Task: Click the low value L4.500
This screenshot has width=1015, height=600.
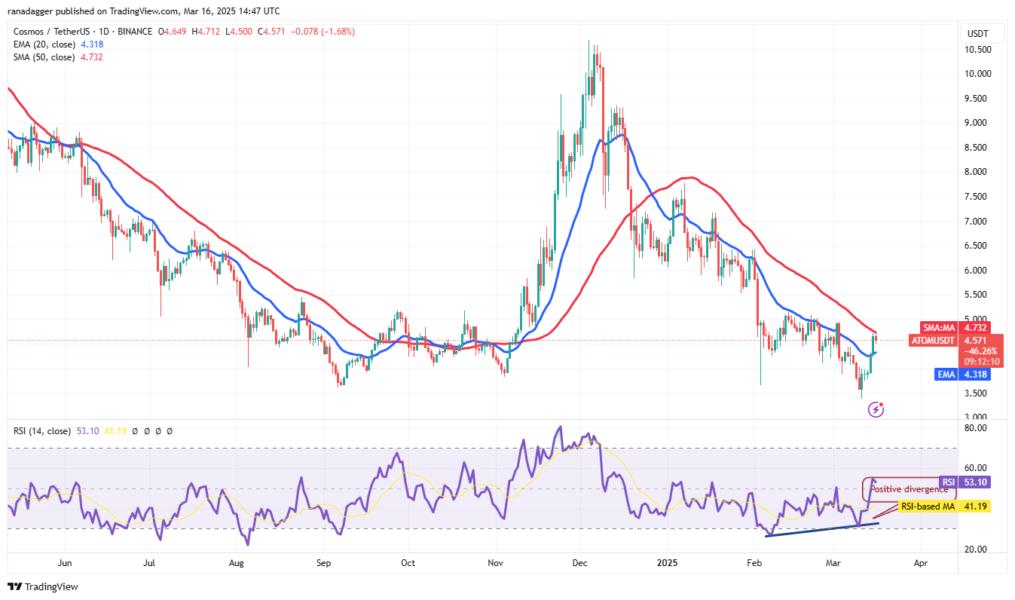Action: (x=239, y=31)
